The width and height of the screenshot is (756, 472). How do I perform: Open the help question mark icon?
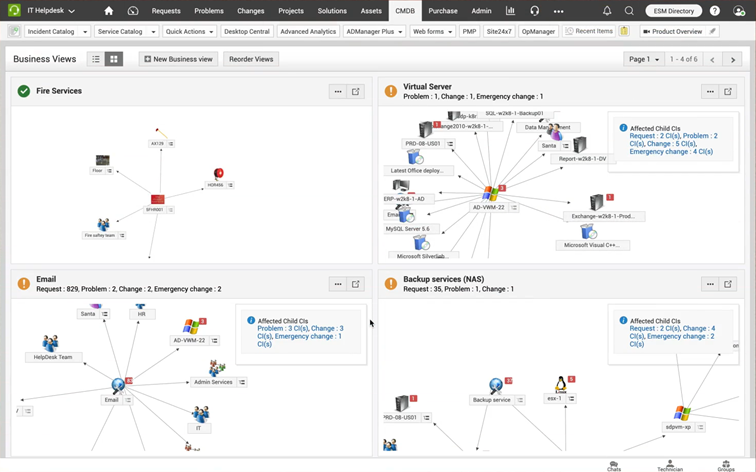click(x=714, y=11)
